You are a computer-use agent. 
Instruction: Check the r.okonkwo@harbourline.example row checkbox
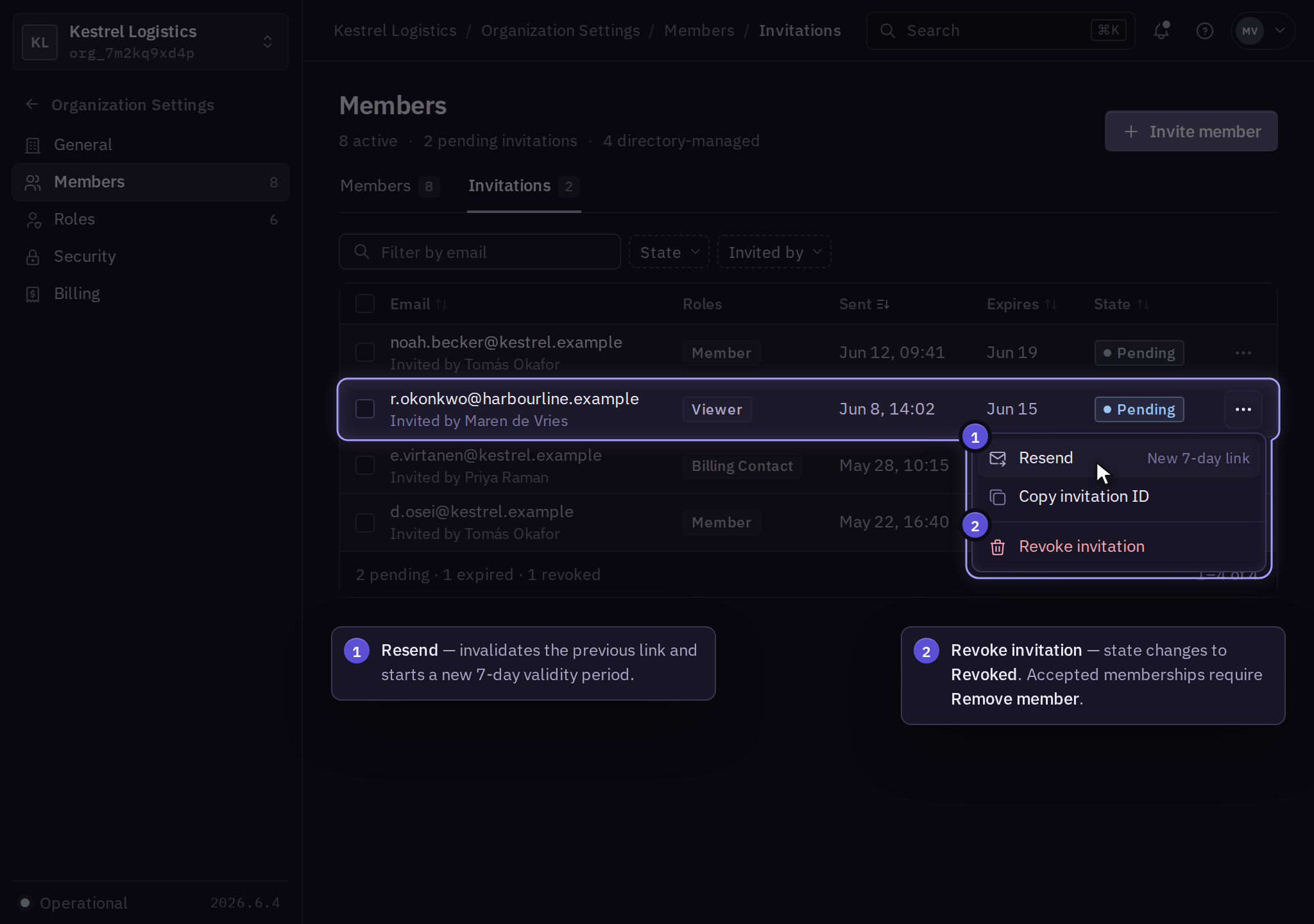pyautogui.click(x=365, y=409)
